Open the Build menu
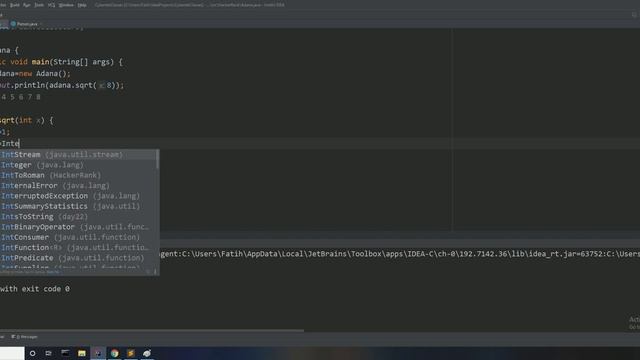The height and width of the screenshot is (360, 640). click(14, 5)
